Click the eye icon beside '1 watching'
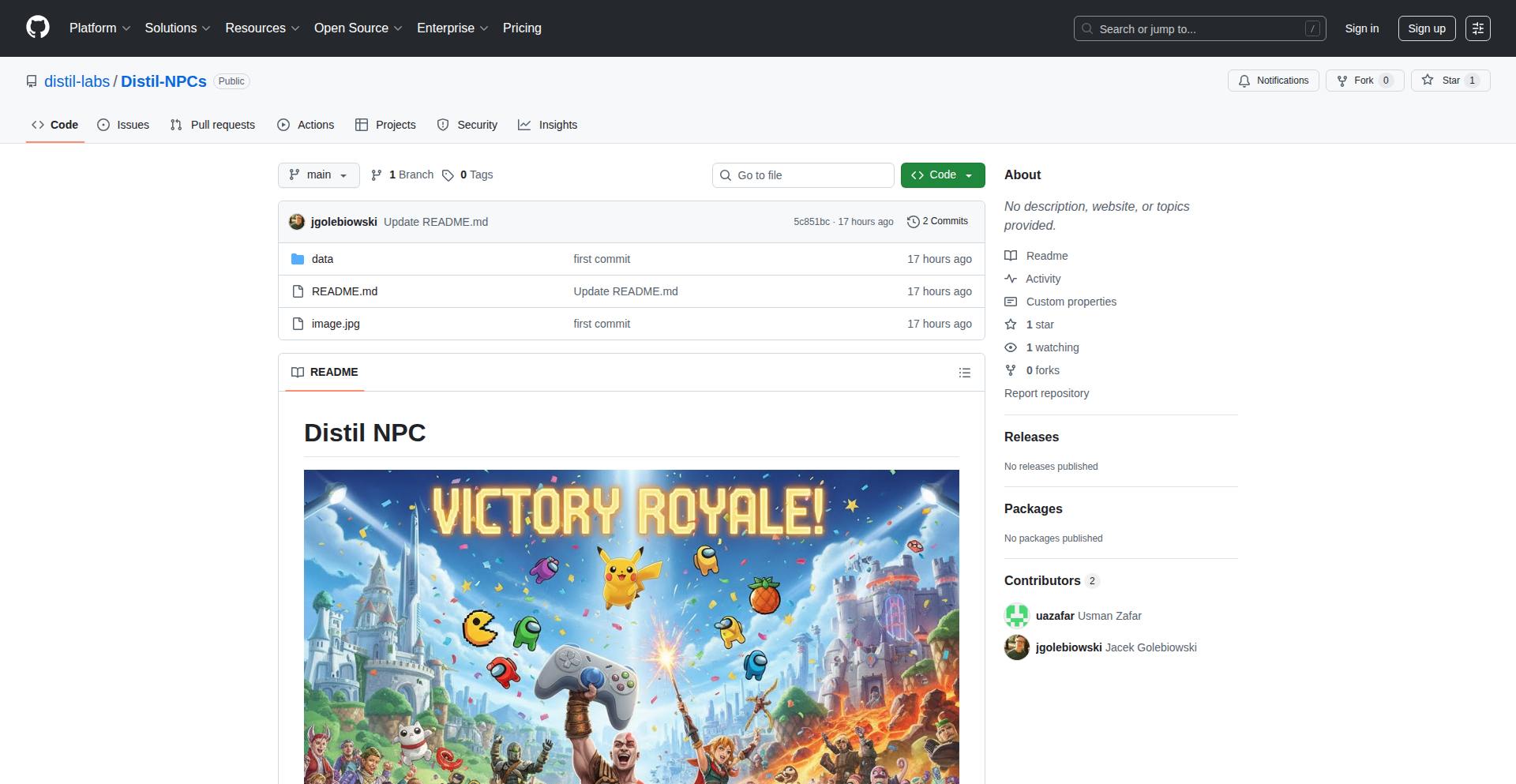The height and width of the screenshot is (784, 1516). coord(1011,347)
